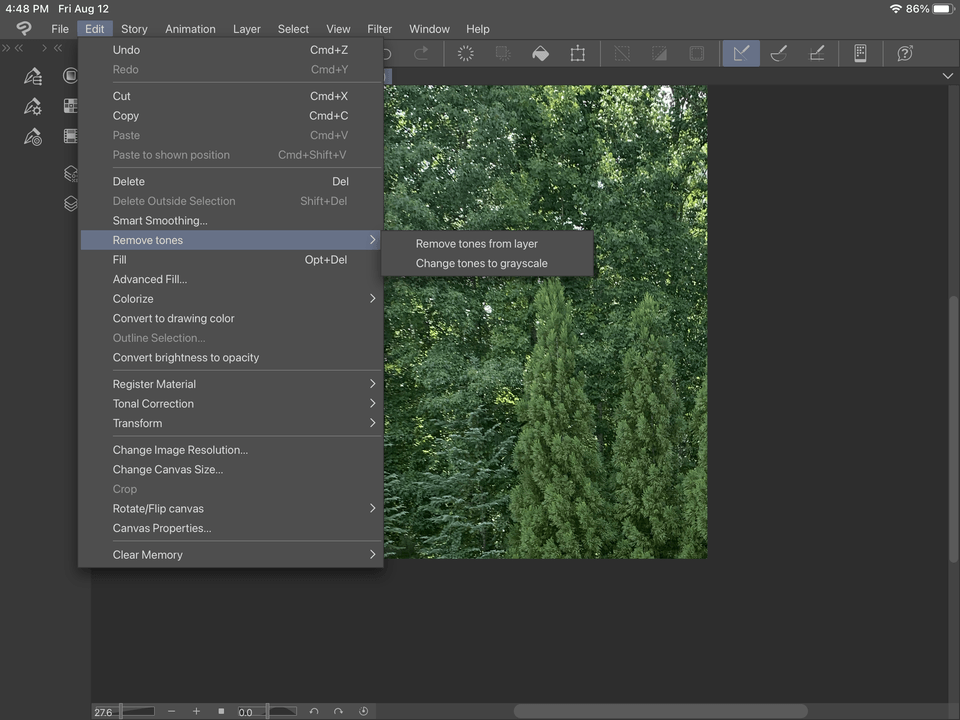The image size is (960, 720).
Task: Collapse the top command bar with the chevron
Action: coord(947,75)
